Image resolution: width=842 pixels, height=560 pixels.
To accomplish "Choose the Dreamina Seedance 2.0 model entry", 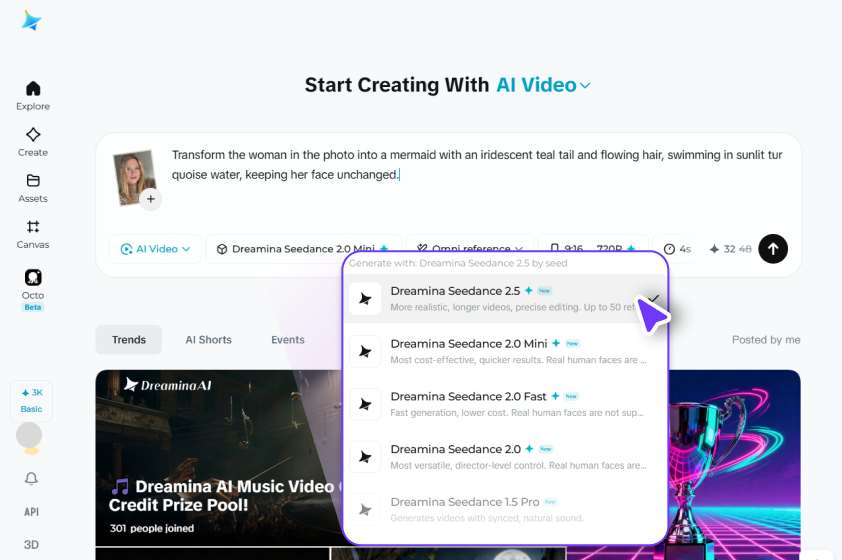I will point(505,456).
